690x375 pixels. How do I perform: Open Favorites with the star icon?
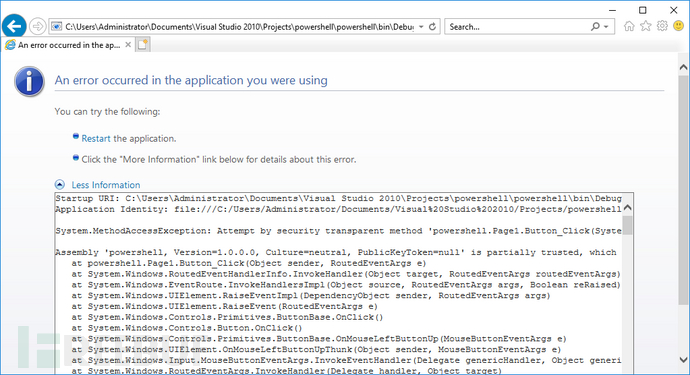(646, 26)
